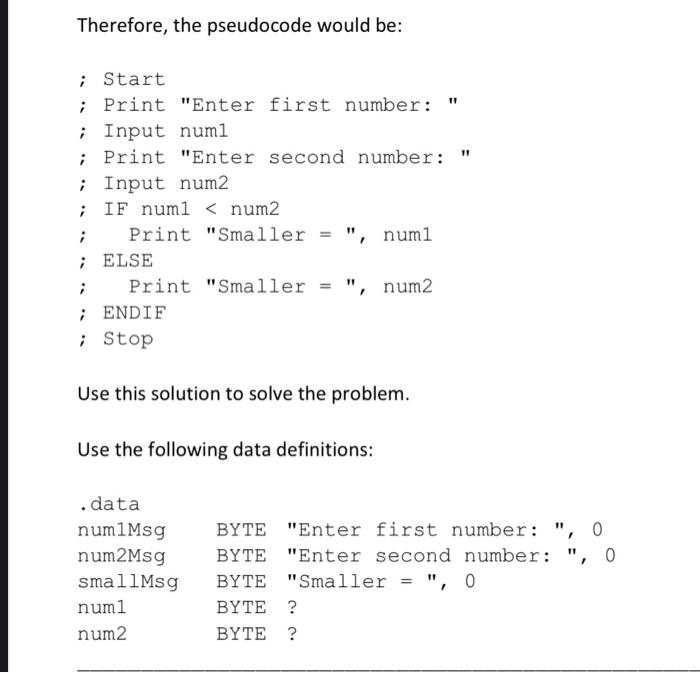This screenshot has height=673, width=700.
Task: Click the num2Msg BYTE definition
Action: pyautogui.click(x=346, y=556)
